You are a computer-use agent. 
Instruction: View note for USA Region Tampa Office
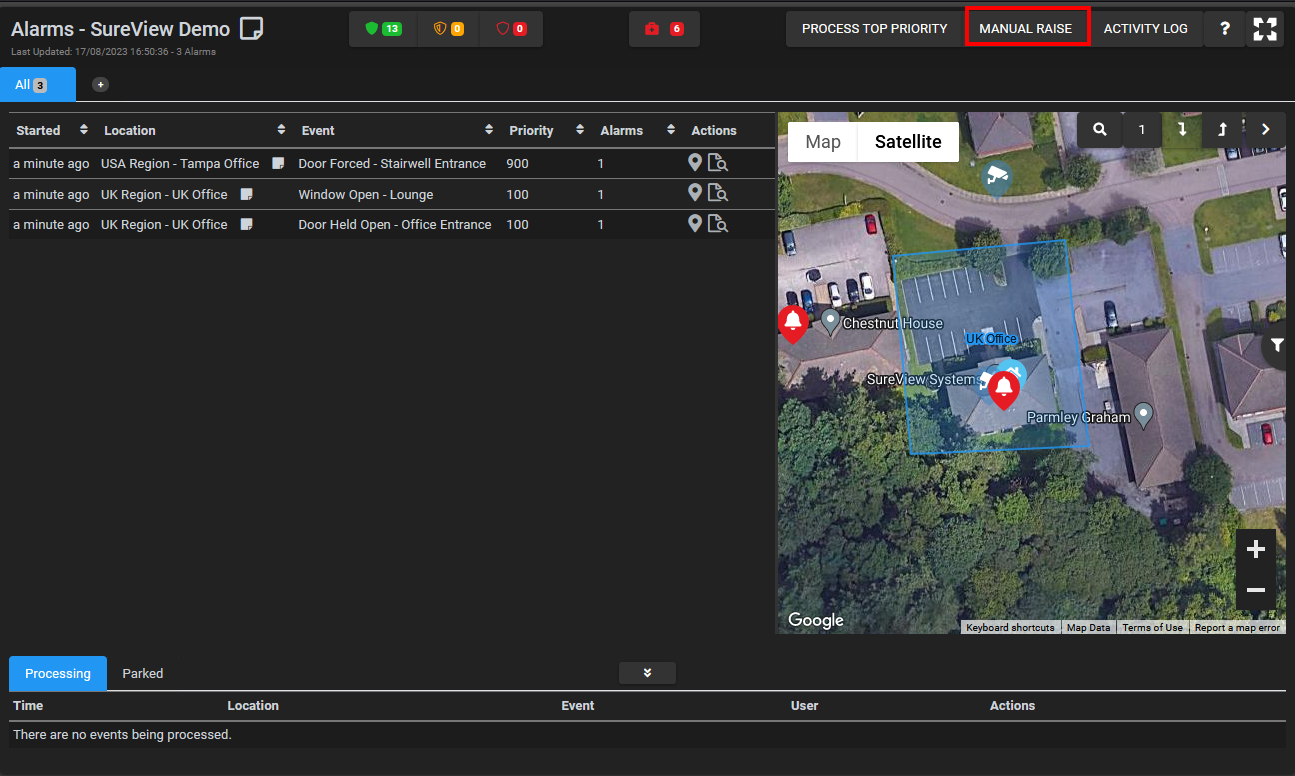tap(279, 163)
